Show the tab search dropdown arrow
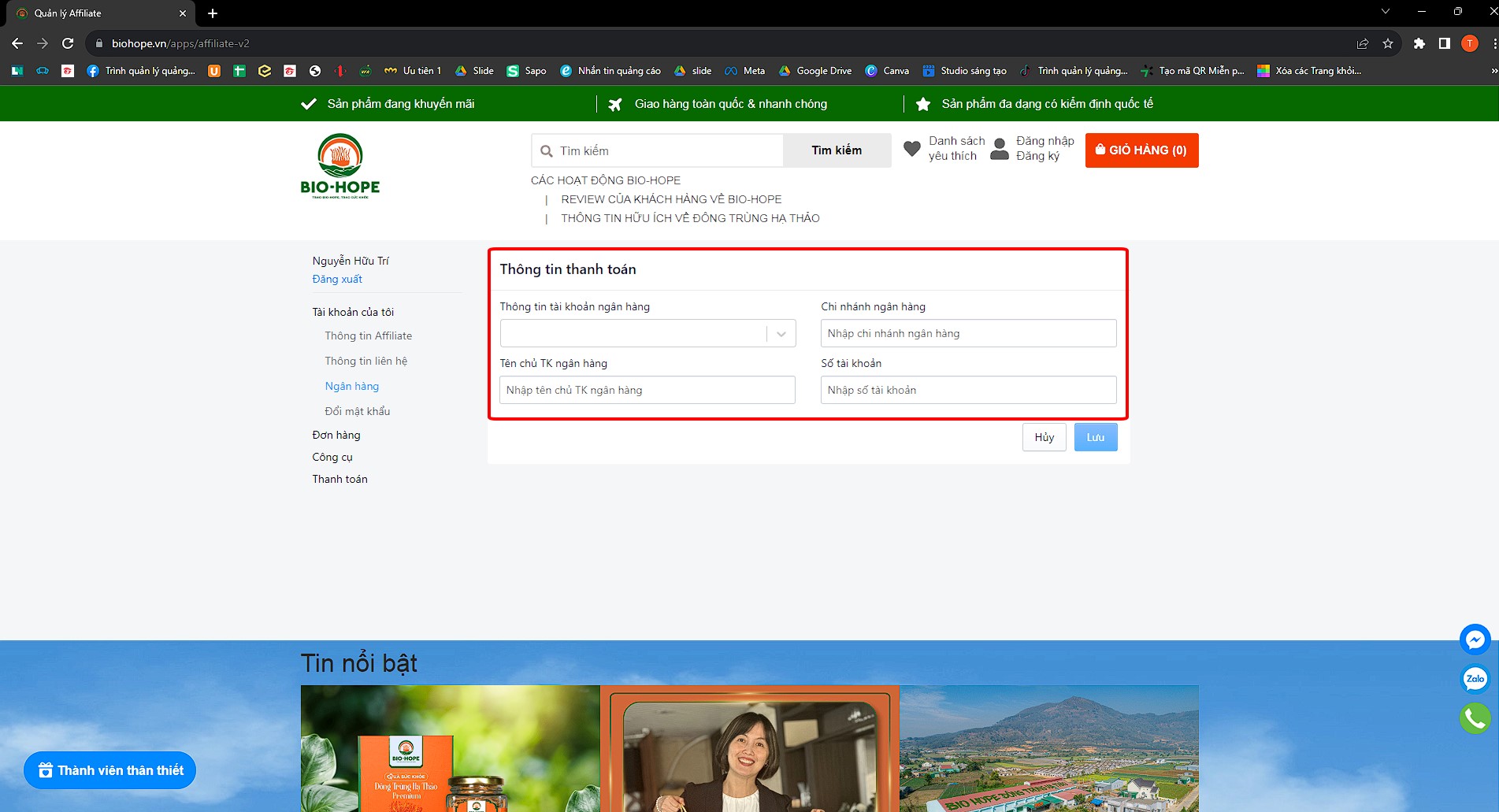The image size is (1499, 812). 1386,12
